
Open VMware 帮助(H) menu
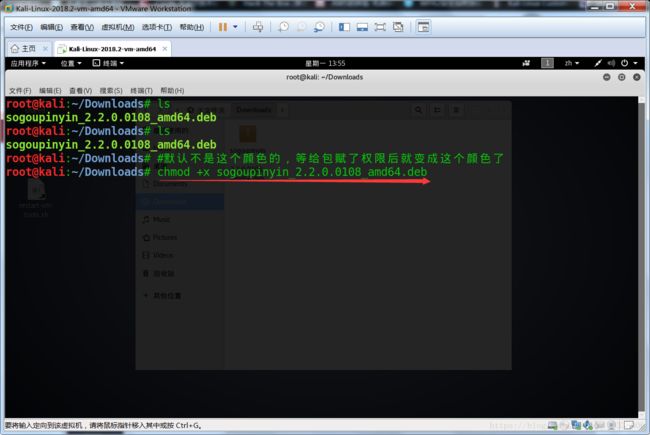coord(192,27)
